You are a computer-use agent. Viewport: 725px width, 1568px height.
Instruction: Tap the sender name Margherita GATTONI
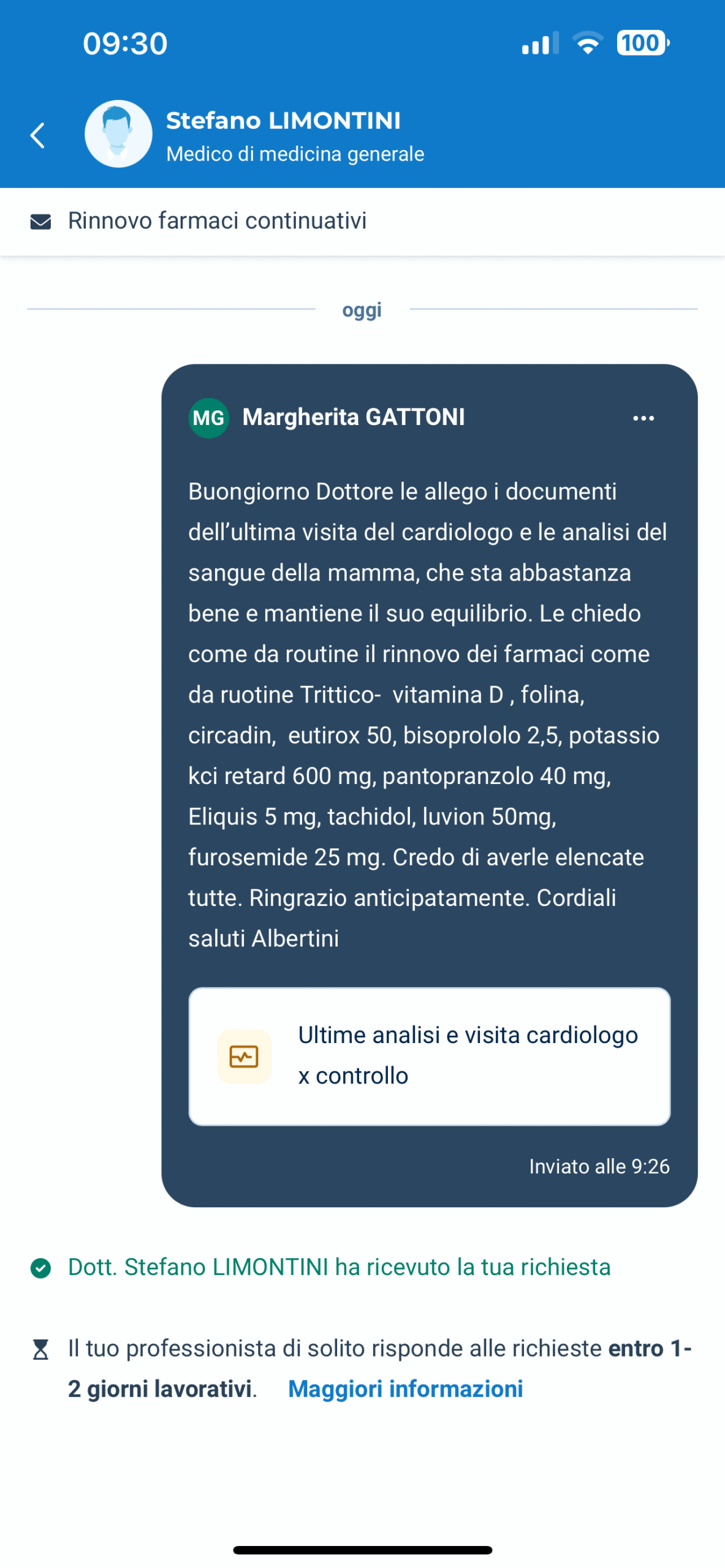click(x=354, y=417)
